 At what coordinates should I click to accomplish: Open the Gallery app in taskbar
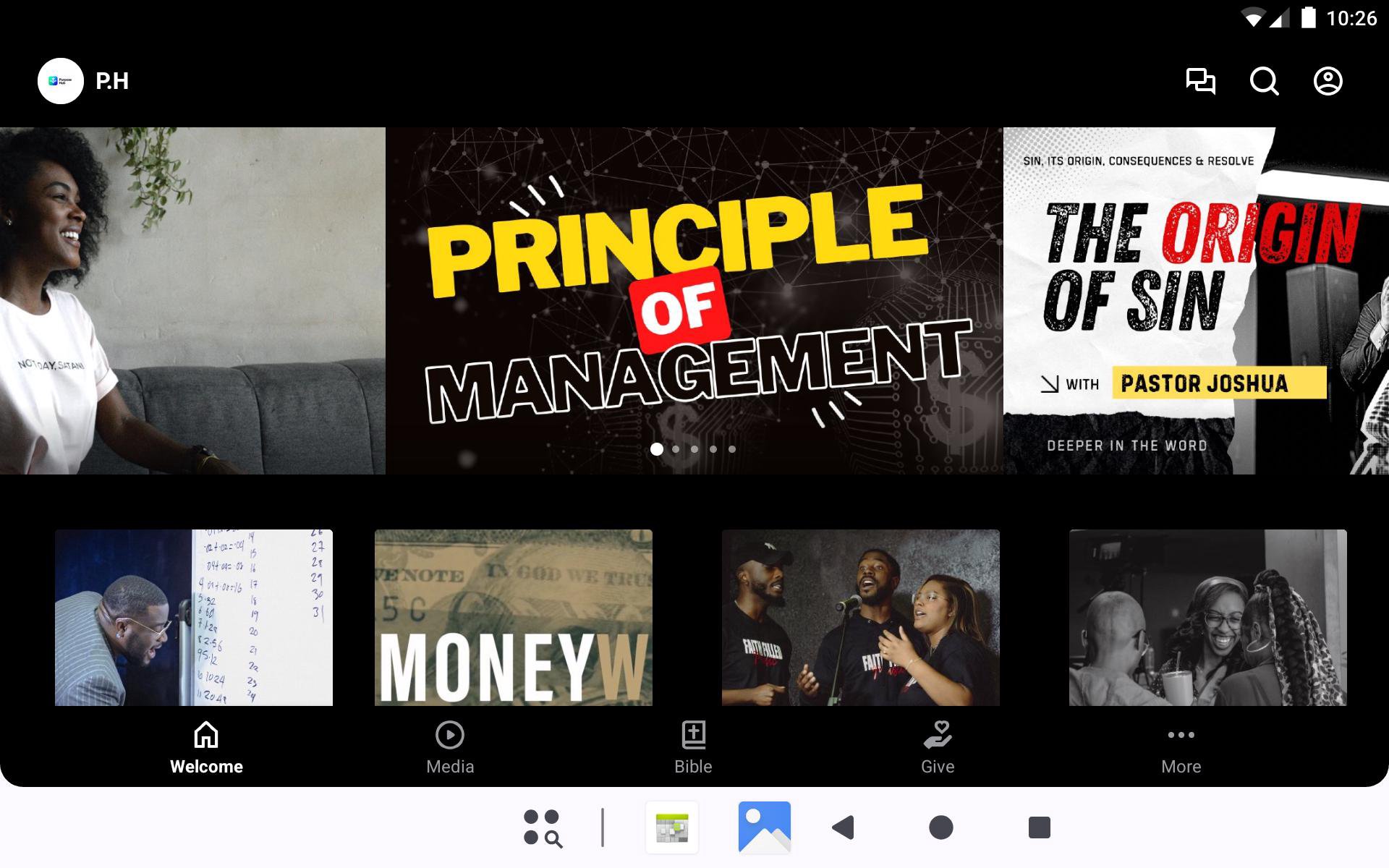(x=764, y=827)
